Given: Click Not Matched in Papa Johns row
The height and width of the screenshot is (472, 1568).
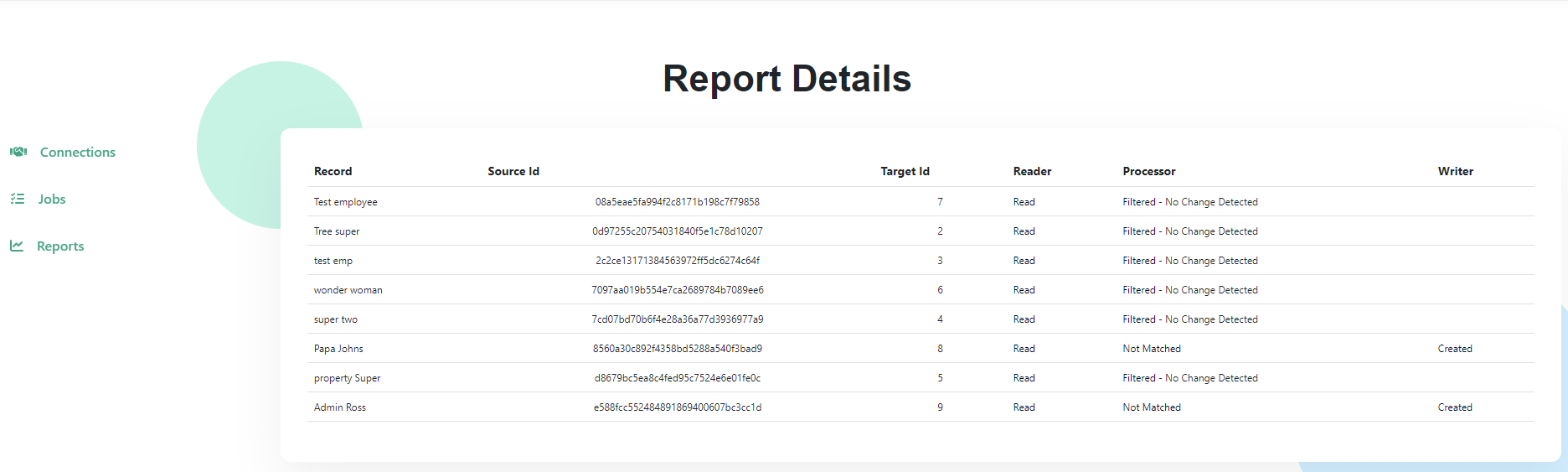Looking at the screenshot, I should click(x=1152, y=349).
